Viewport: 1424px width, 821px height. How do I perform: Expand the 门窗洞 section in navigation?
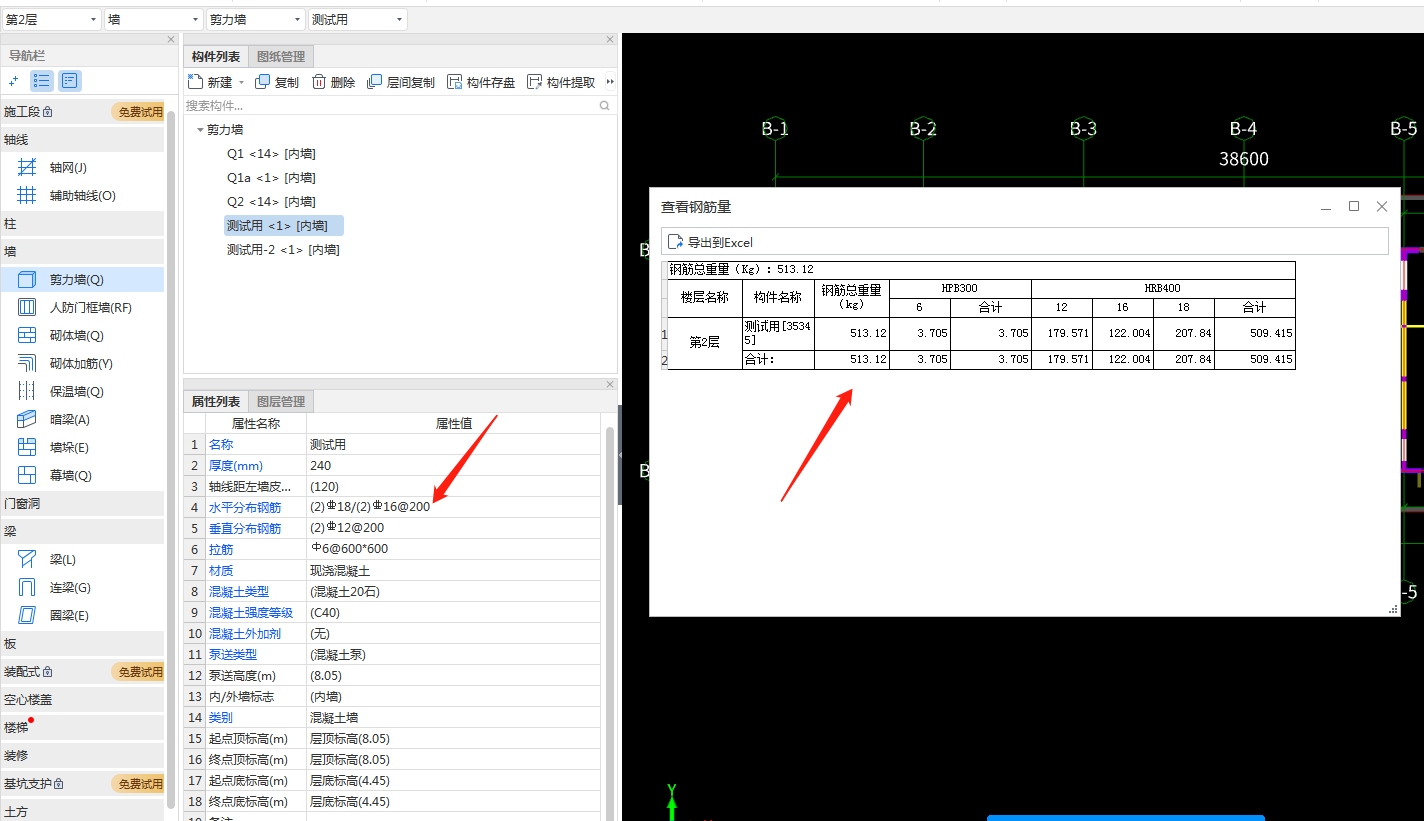point(82,503)
